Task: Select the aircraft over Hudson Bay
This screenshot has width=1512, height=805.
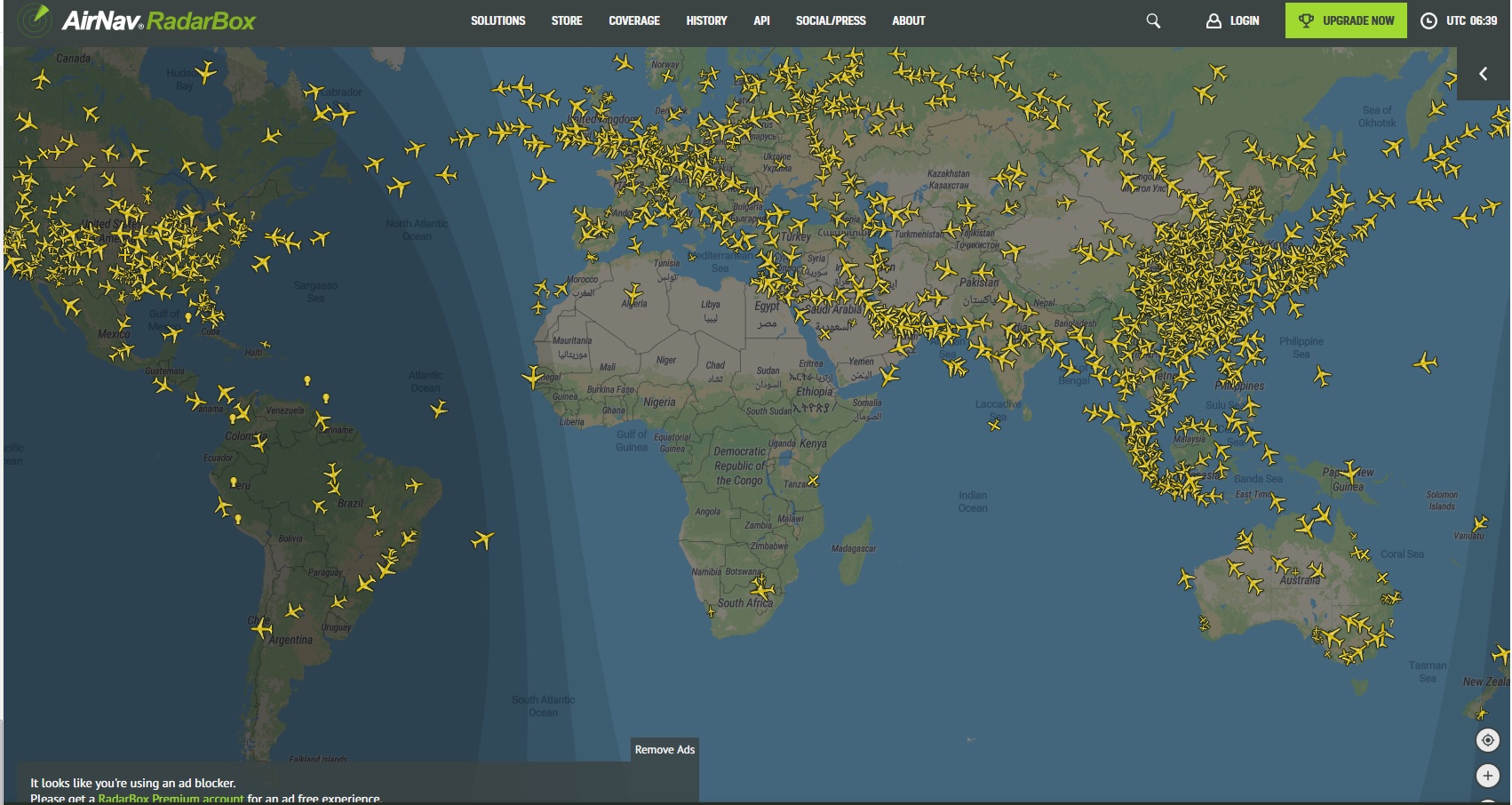Action: (206, 71)
